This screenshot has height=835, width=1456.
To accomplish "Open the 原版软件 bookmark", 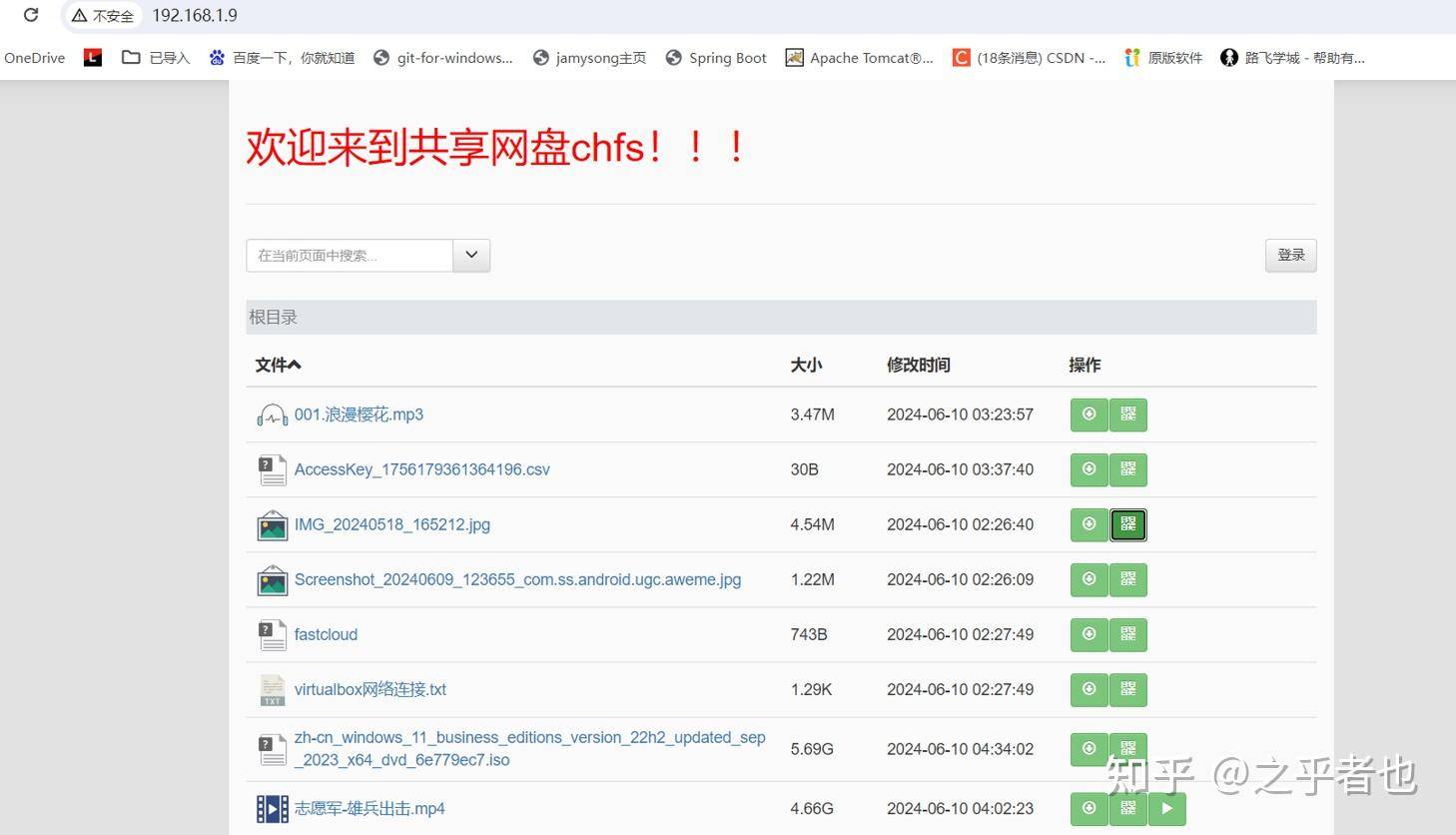I will coord(1163,58).
